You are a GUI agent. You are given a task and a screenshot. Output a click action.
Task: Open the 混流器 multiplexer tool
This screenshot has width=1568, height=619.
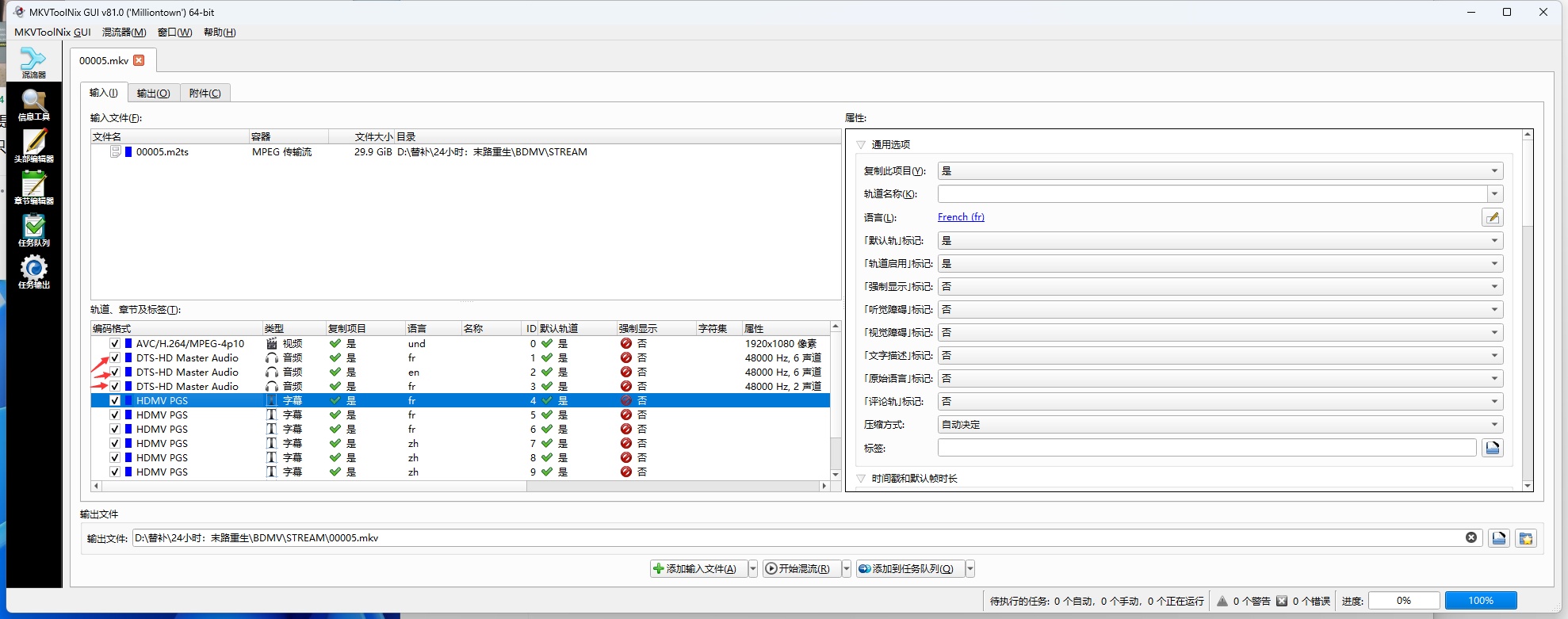coord(33,63)
